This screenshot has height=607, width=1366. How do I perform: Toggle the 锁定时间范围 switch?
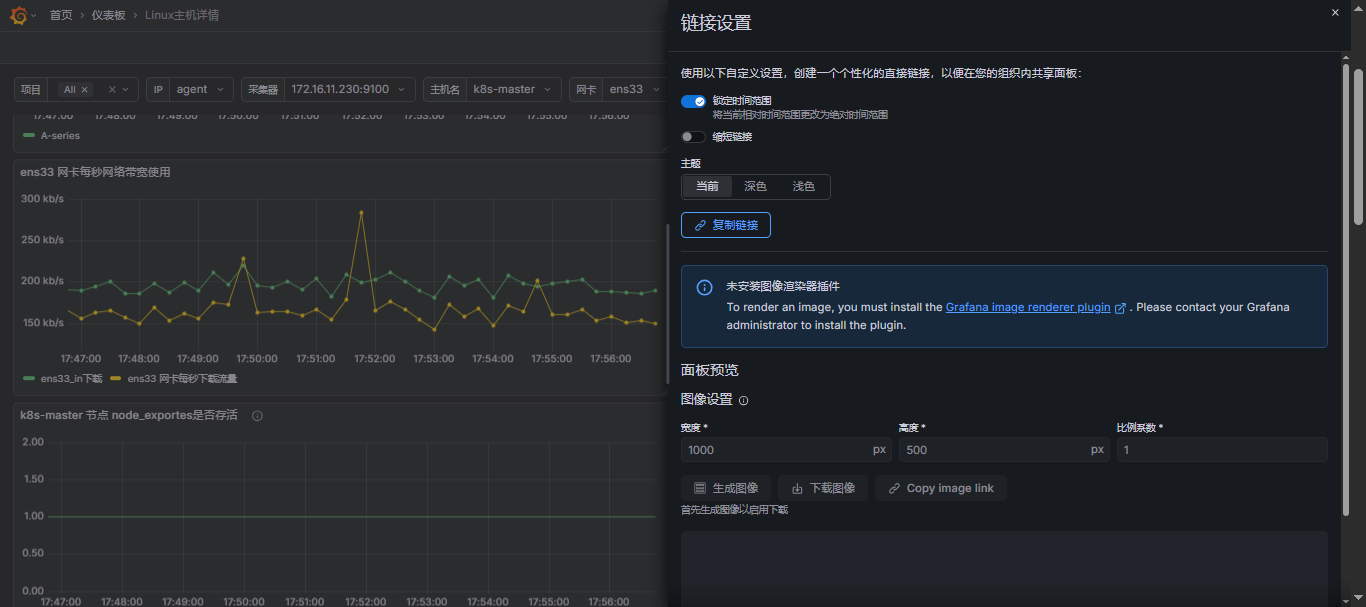(x=694, y=101)
